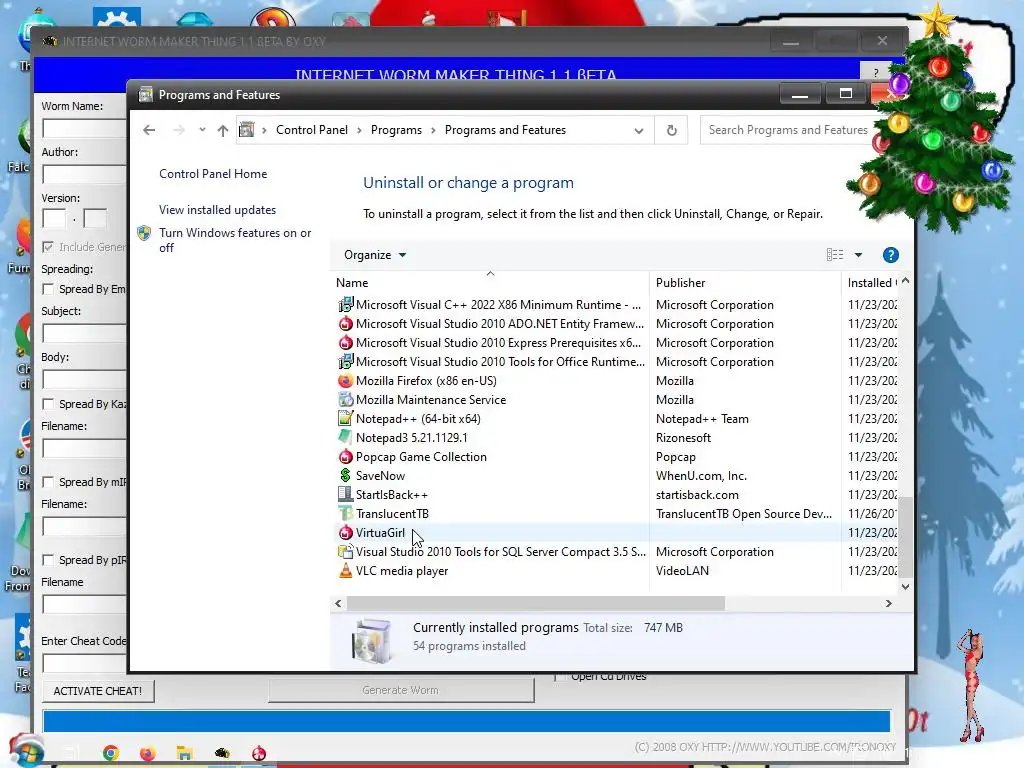Click in Search Programs and Features box
The width and height of the screenshot is (1024, 768).
[x=787, y=130]
